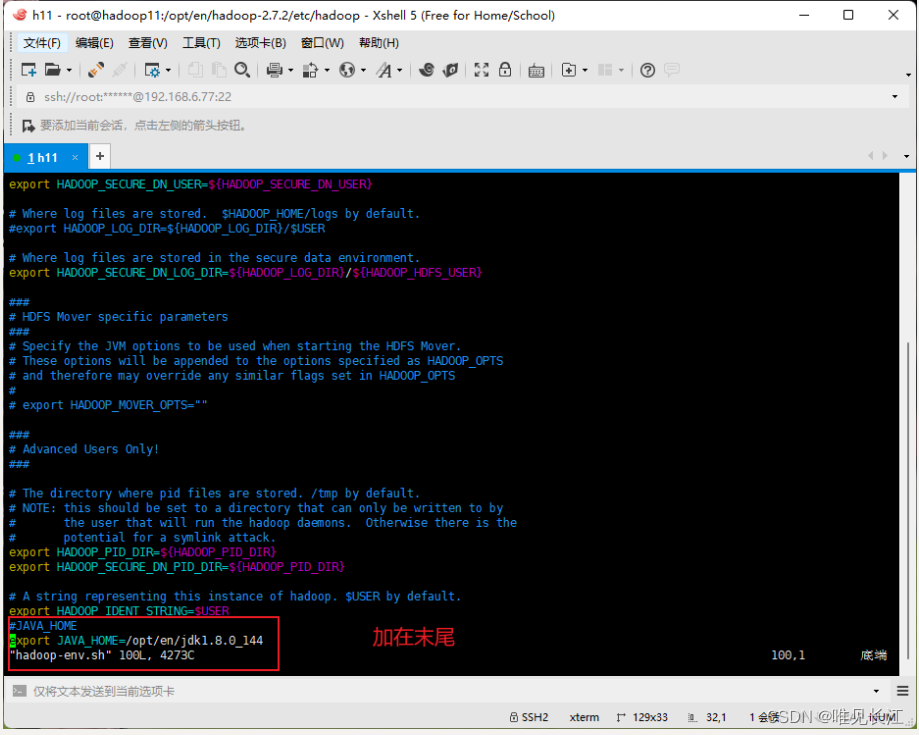The height and width of the screenshot is (735, 919).
Task: Click the Copy icon in toolbar
Action: click(195, 70)
